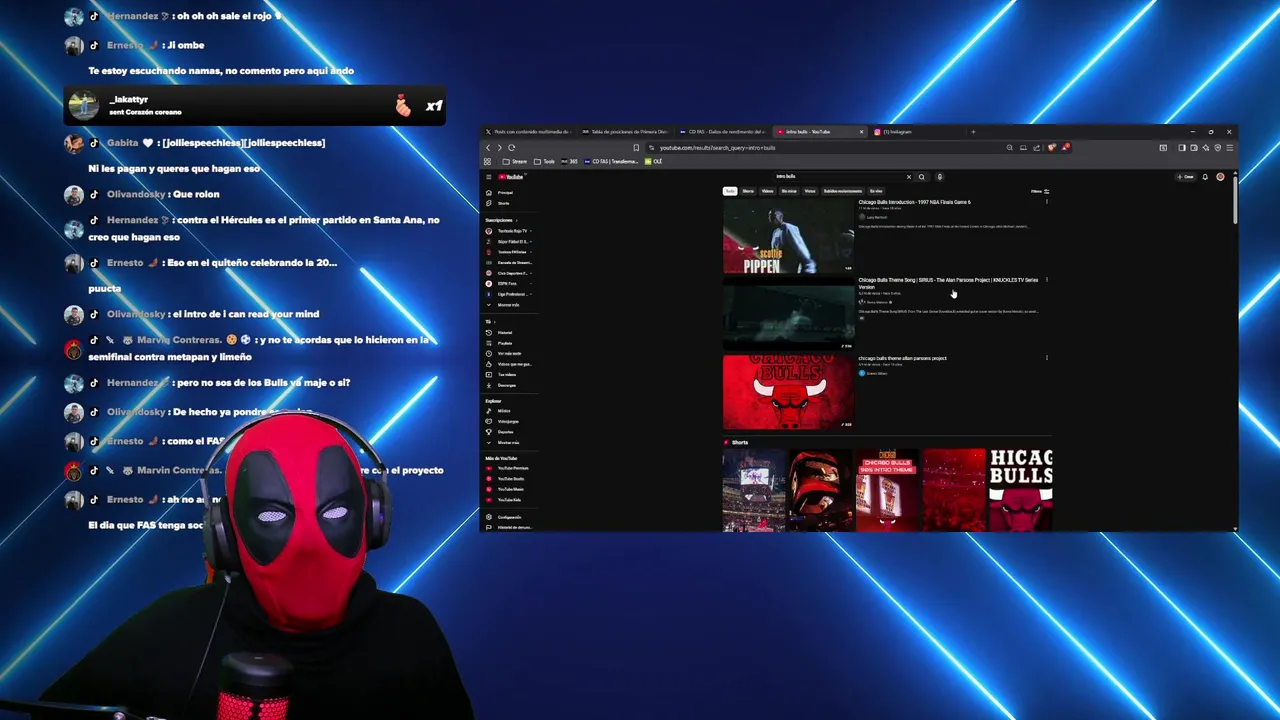Run search with the magnifier button
The height and width of the screenshot is (720, 1280).
click(921, 177)
